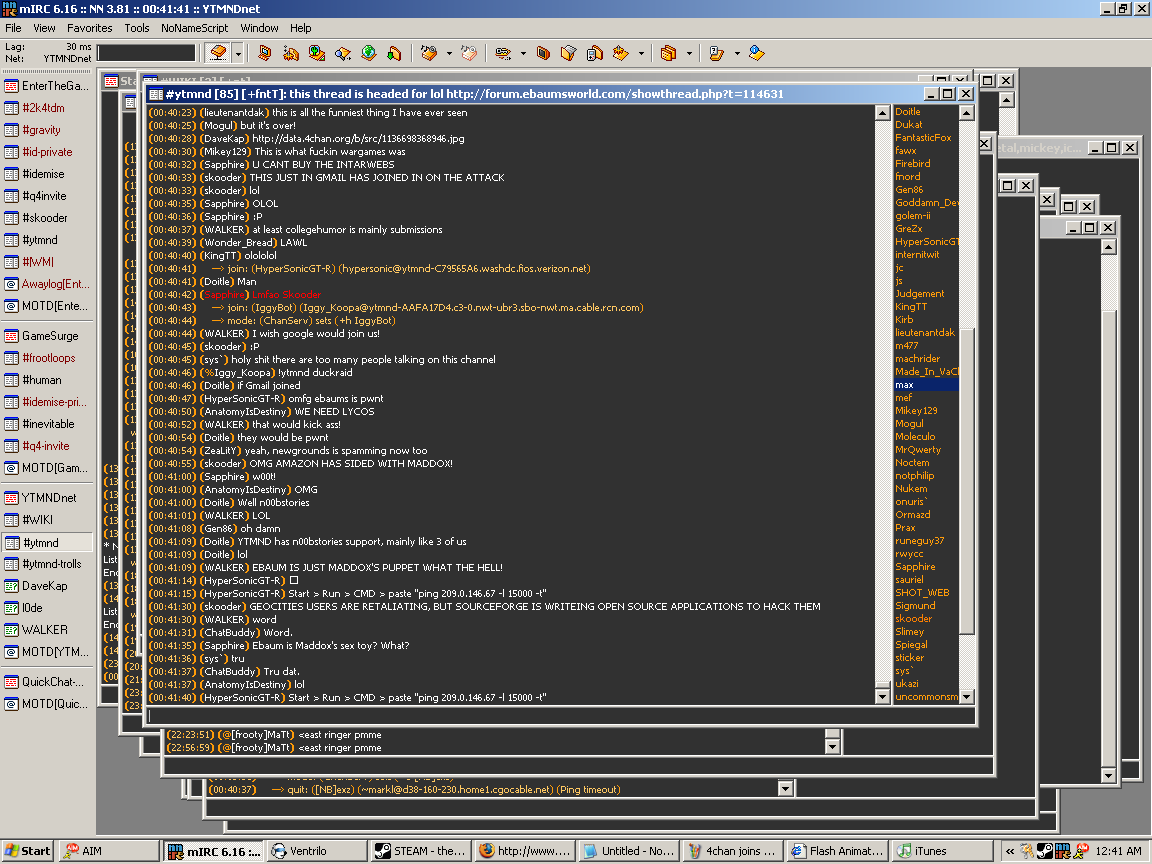
Task: Expand the dropdown arrow beside the Connect icon
Action: pyautogui.click(x=238, y=53)
